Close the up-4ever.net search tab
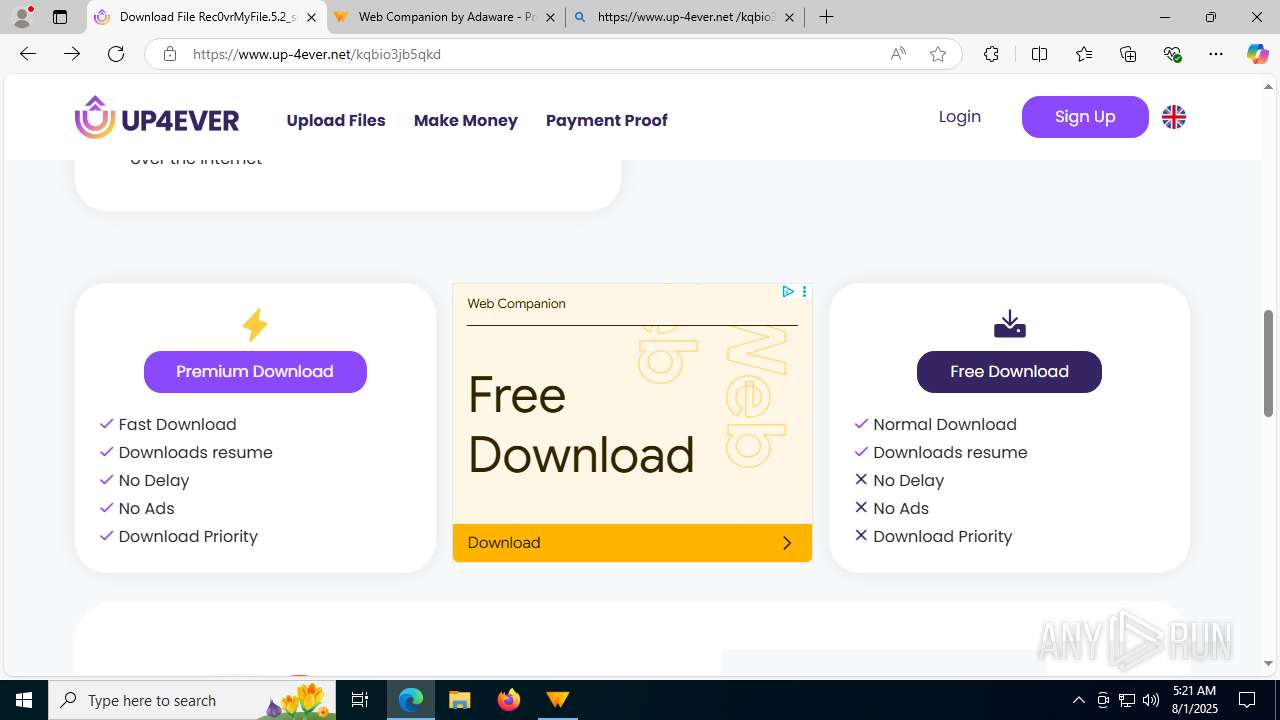1280x720 pixels. 789,17
